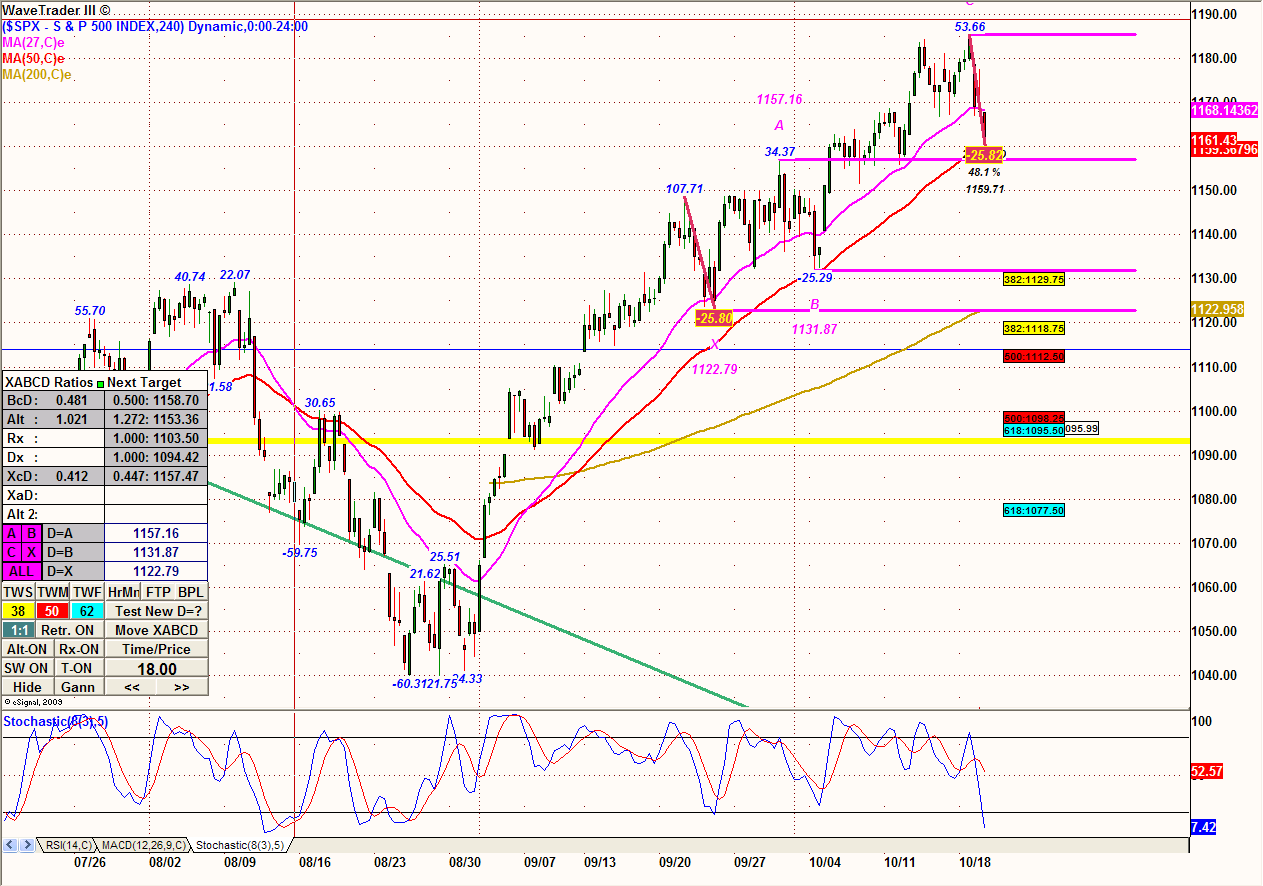Click the green square next to XABCD Ratios
Screen dimensions: 1263x886
(100, 384)
